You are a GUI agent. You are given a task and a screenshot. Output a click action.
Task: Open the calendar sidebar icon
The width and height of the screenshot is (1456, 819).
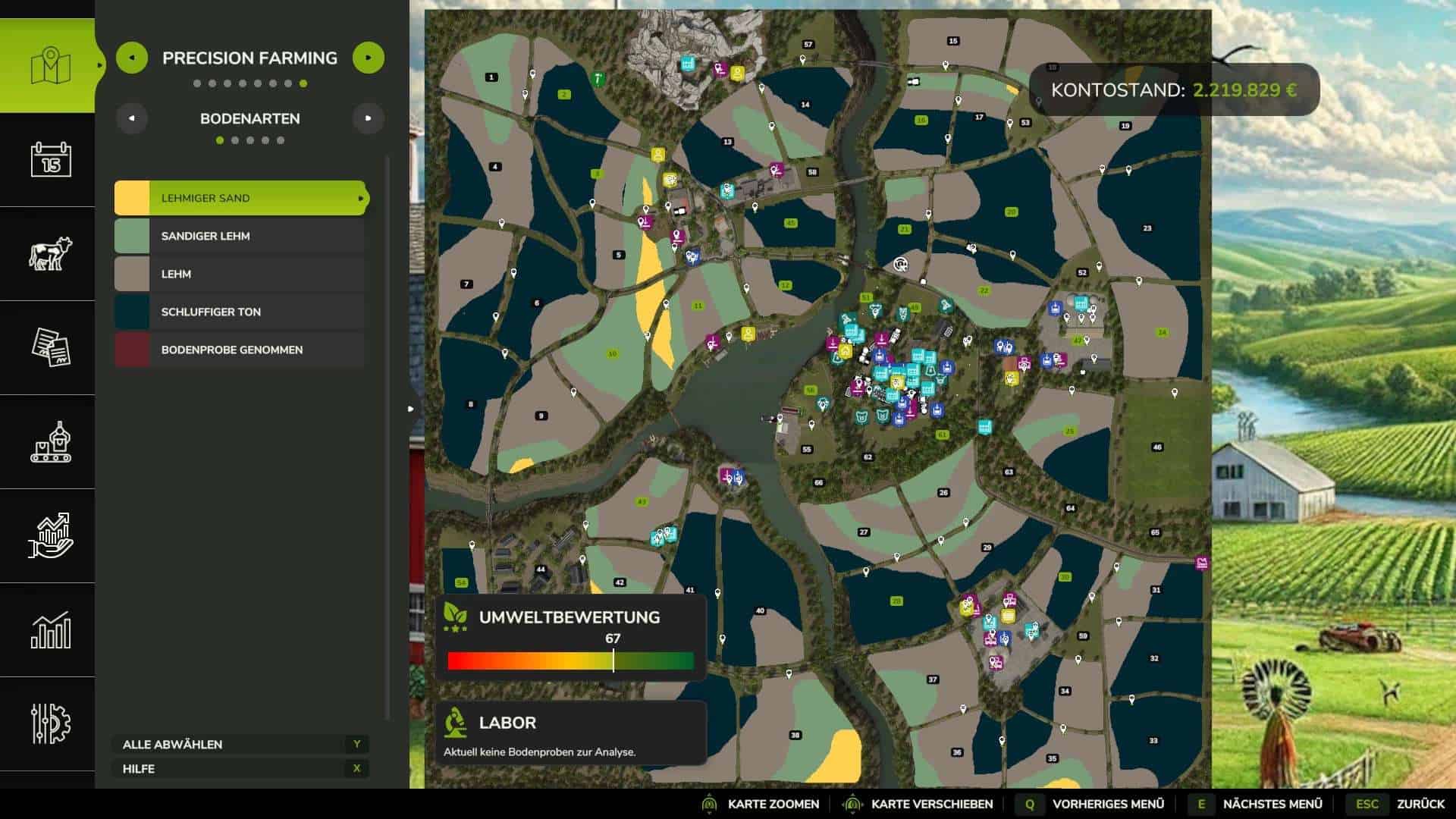coord(50,159)
